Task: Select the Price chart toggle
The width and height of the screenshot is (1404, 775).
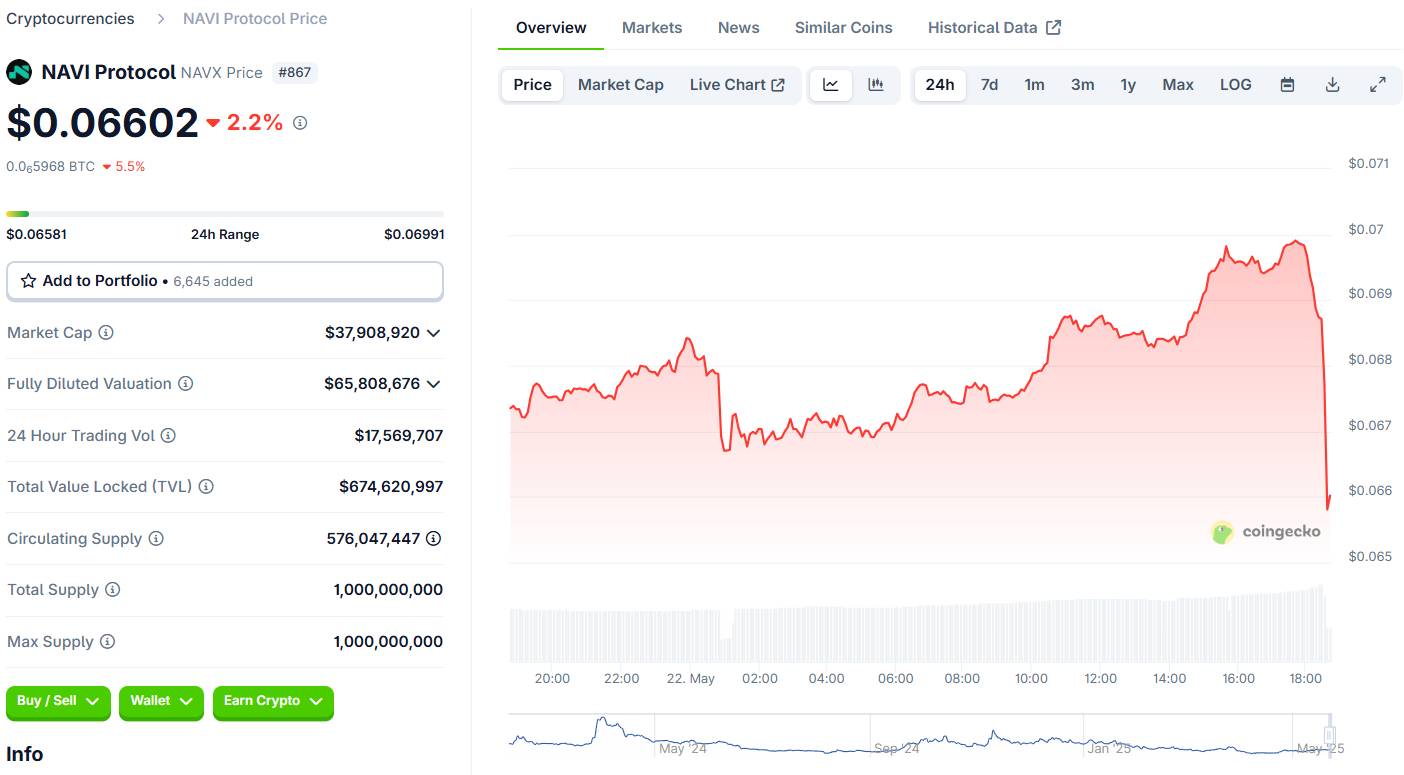Action: (532, 85)
